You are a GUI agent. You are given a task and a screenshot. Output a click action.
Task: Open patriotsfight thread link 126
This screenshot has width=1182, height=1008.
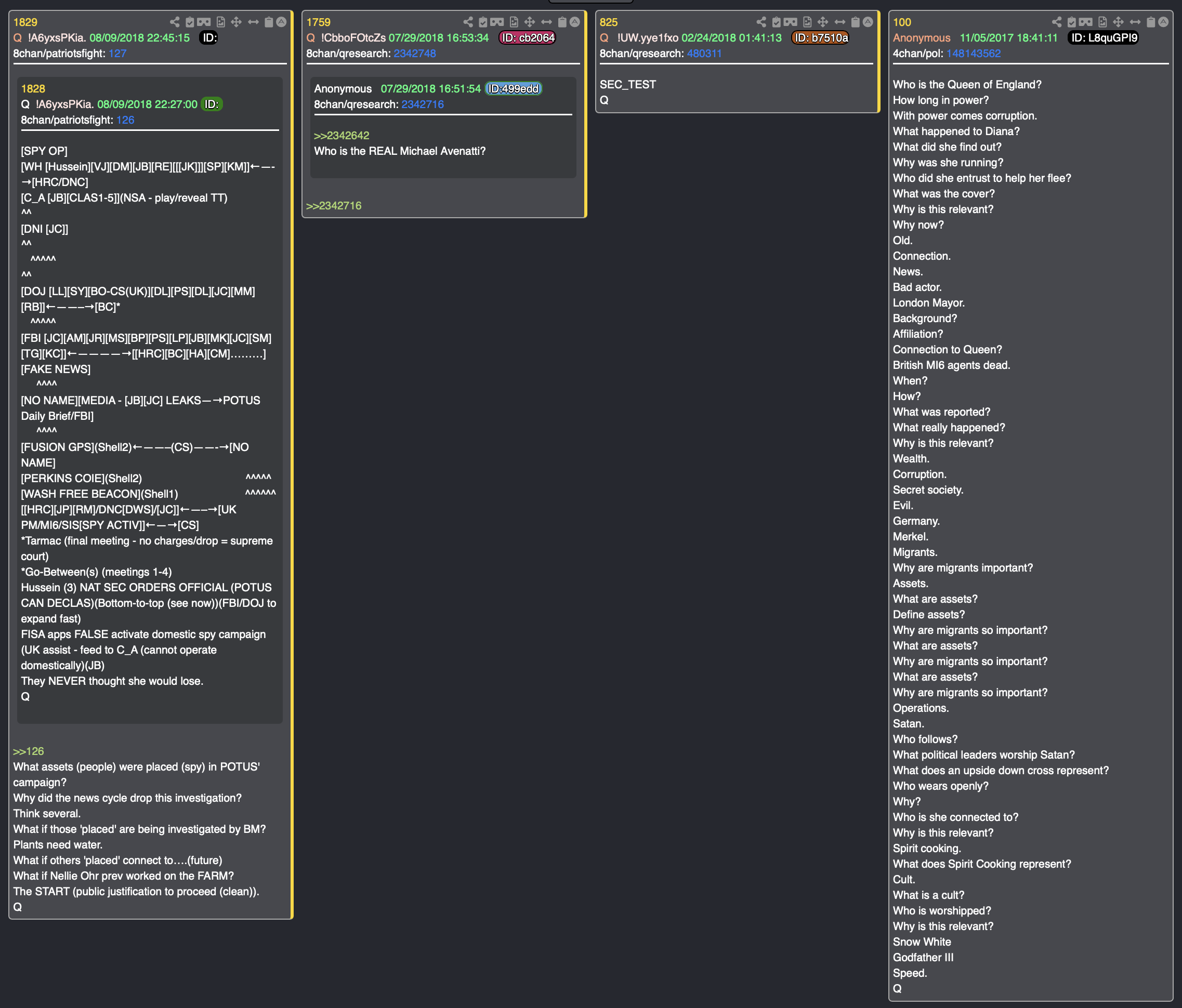coord(125,121)
